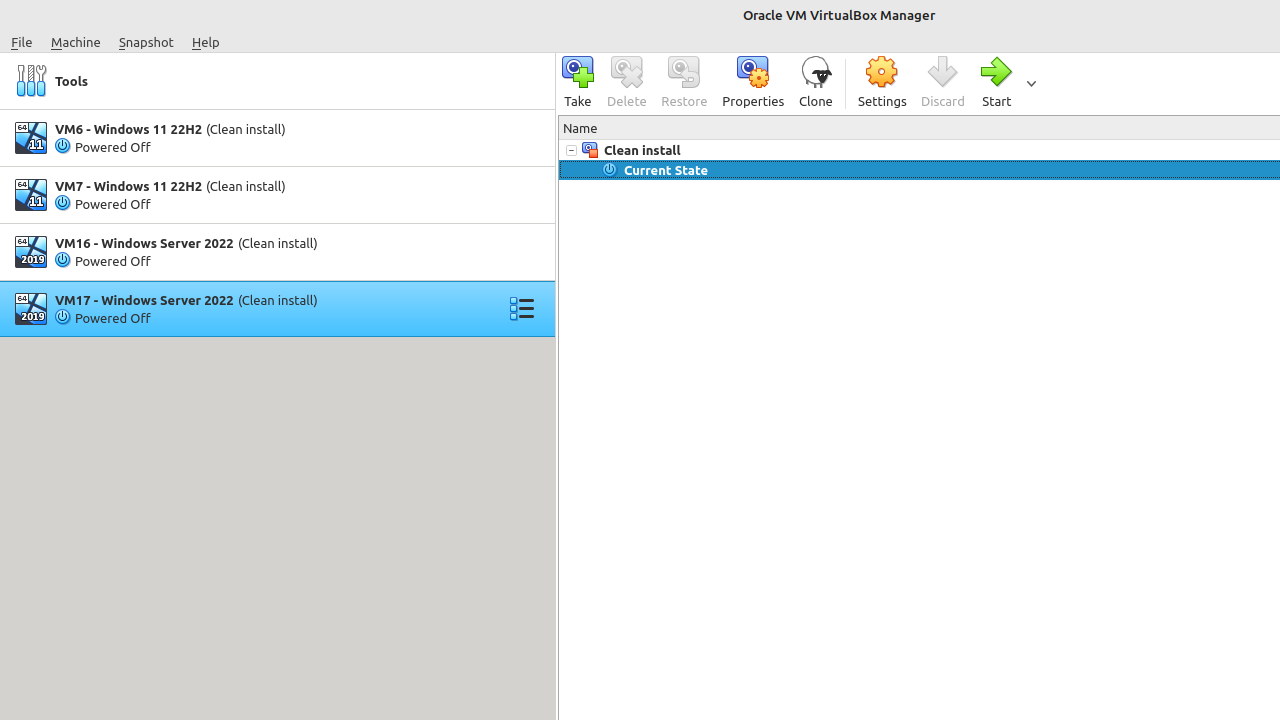1280x720 pixels.
Task: Click the Clean install snapshot icon
Action: [590, 150]
